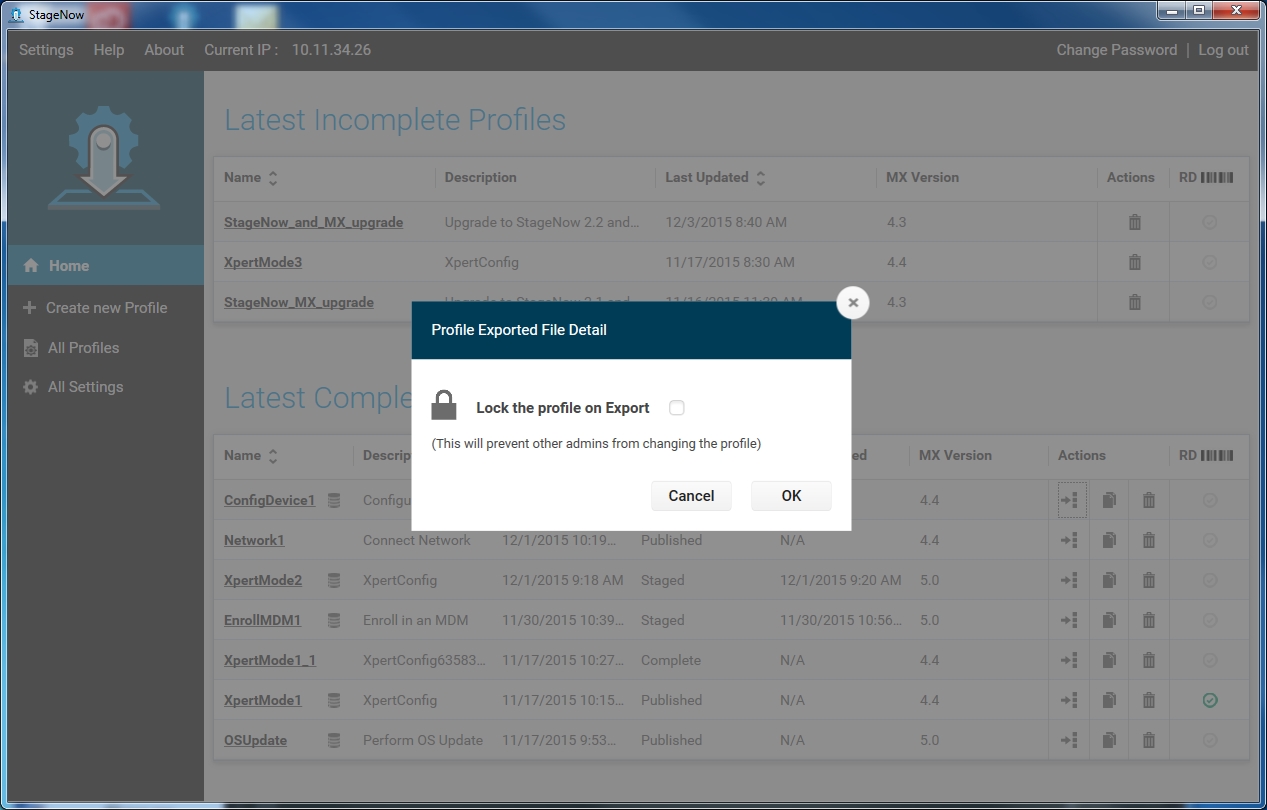Click export icon for OSUpdate profile

[x=1069, y=740]
